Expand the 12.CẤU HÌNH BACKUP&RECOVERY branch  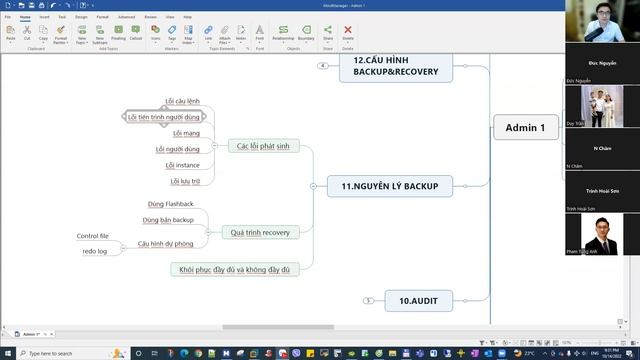pyautogui.click(x=322, y=66)
